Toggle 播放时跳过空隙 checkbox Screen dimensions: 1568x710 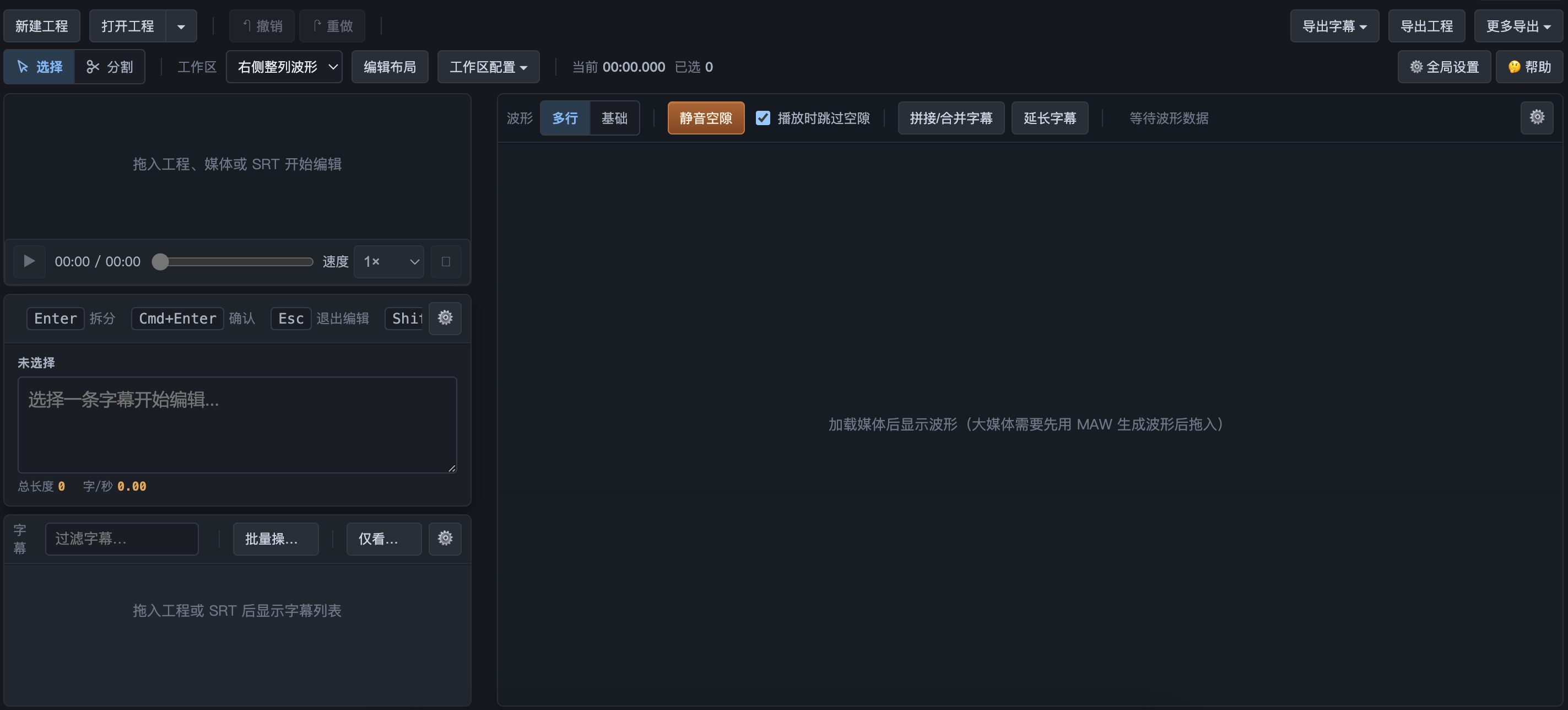click(x=763, y=118)
